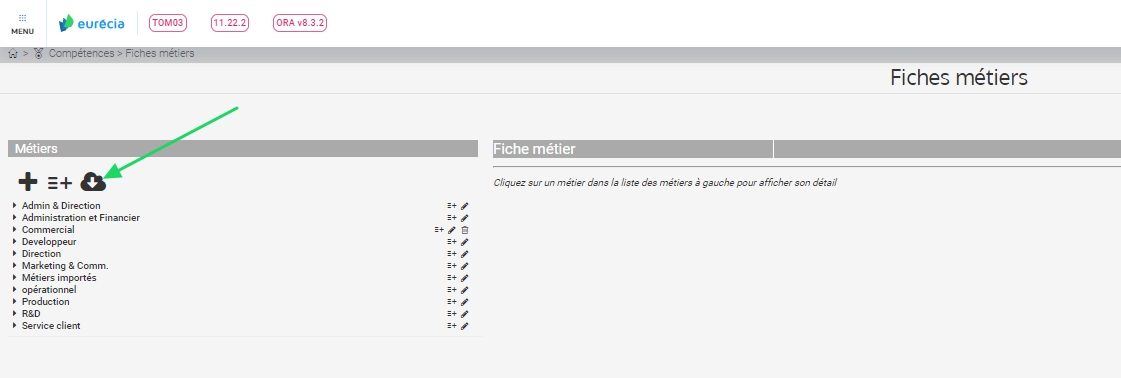Image resolution: width=1121 pixels, height=378 pixels.
Task: Open Fiches métiers breadcrumb link
Action: coord(159,54)
